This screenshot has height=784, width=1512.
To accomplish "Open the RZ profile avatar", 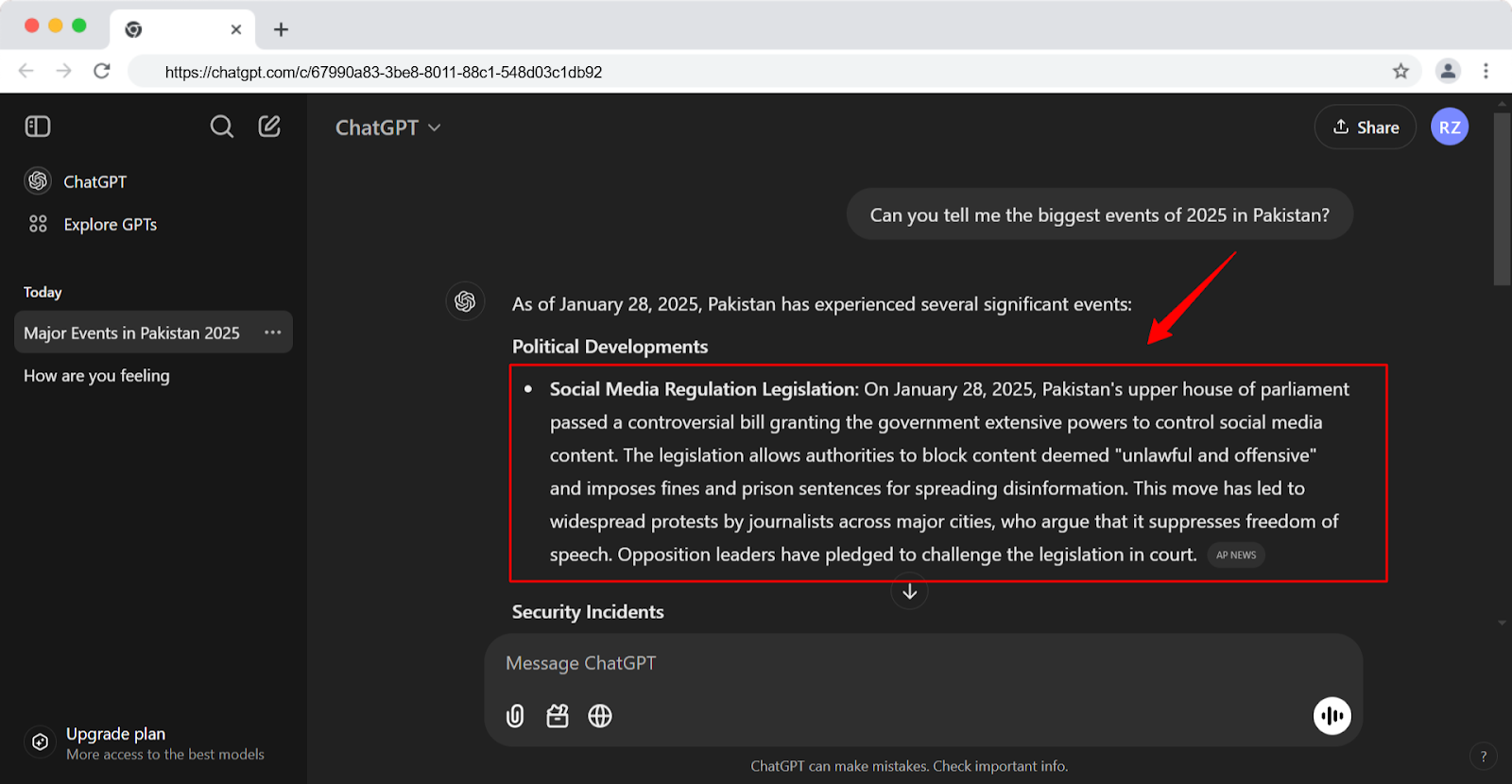I will point(1450,127).
